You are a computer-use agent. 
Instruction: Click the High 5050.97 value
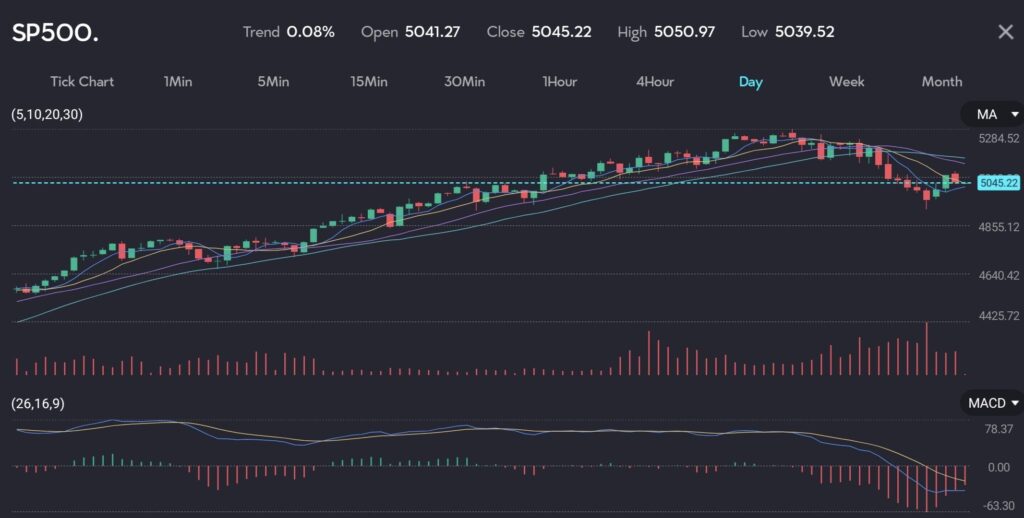(x=684, y=32)
